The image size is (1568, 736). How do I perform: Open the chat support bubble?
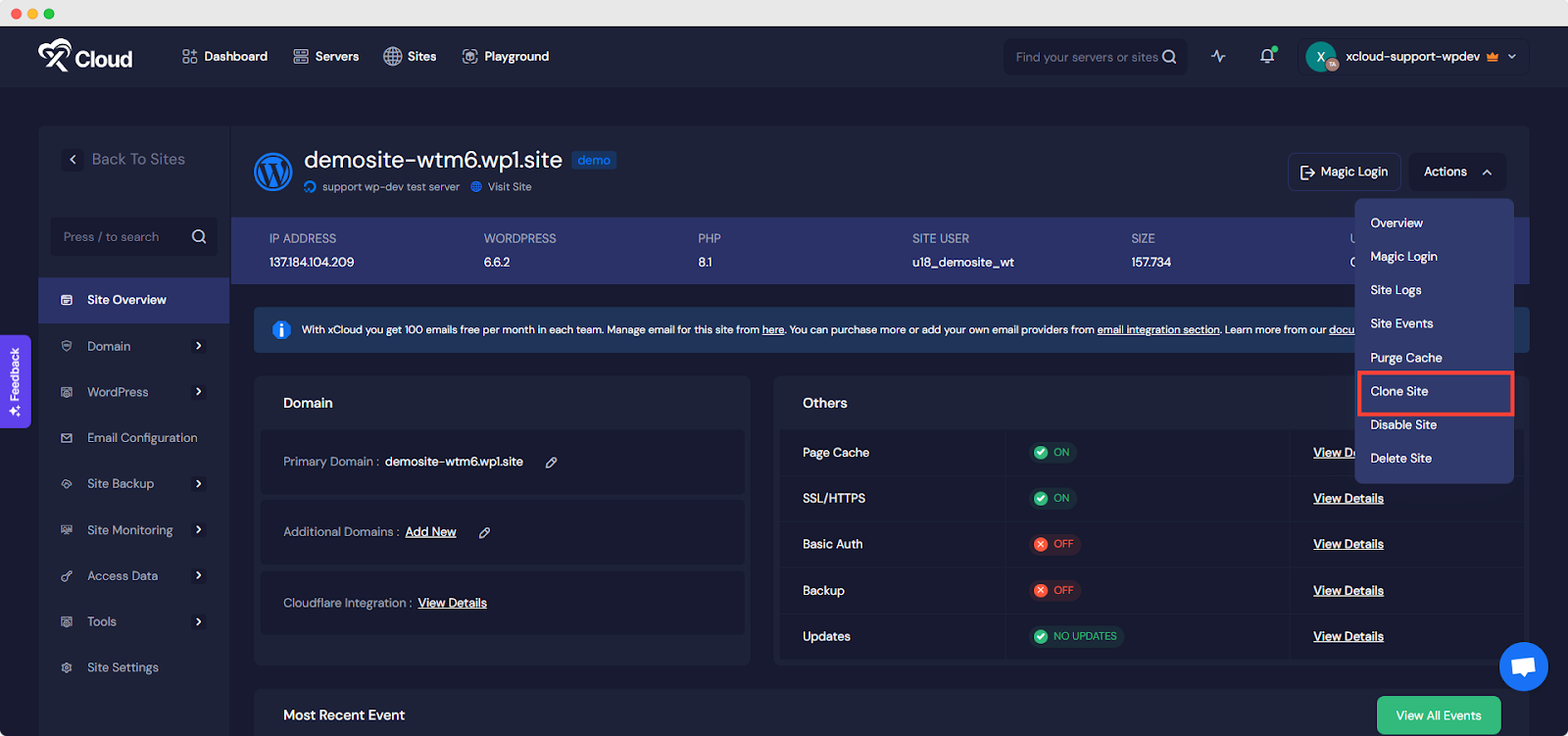(1523, 666)
